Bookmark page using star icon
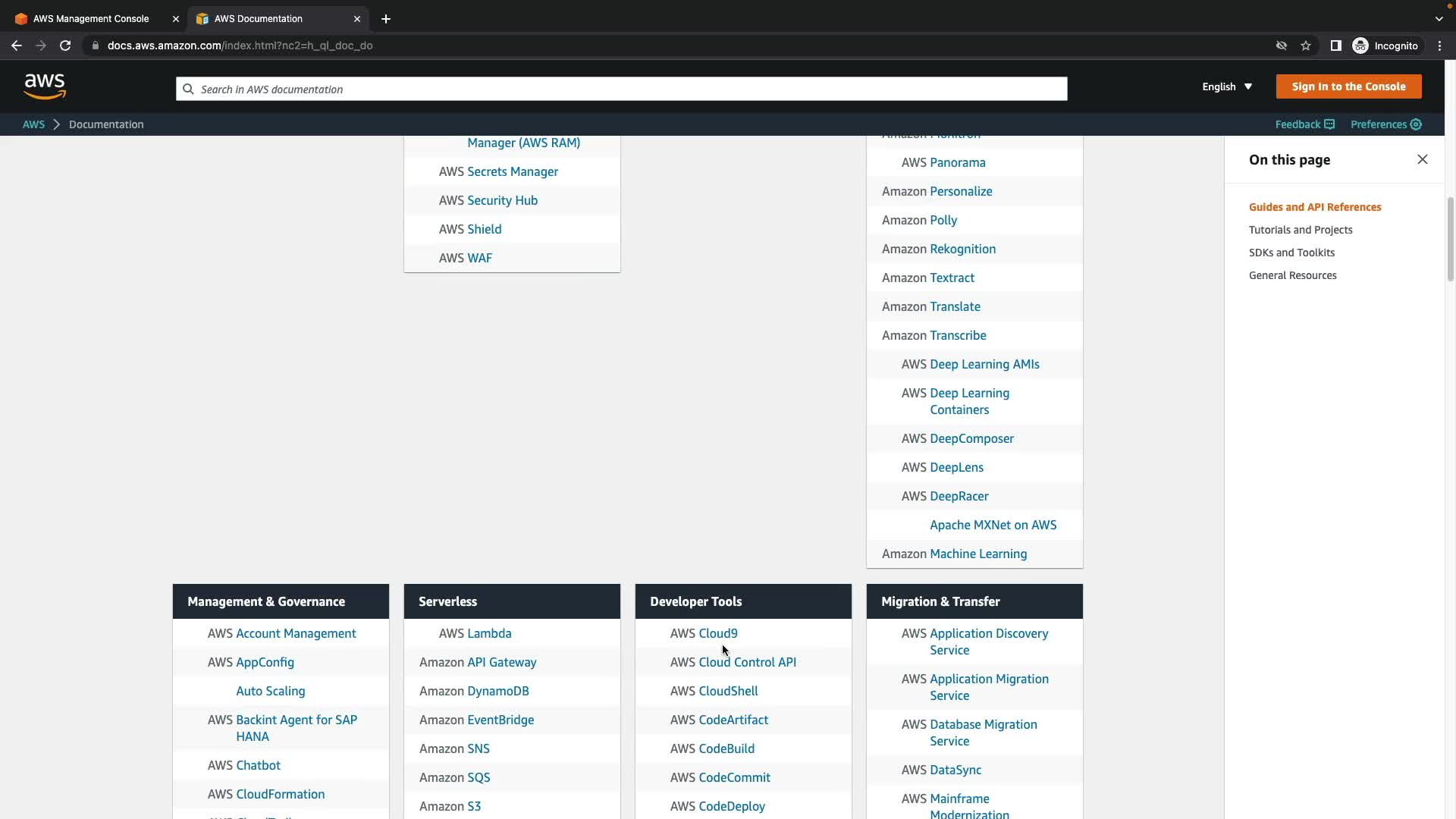The image size is (1456, 819). point(1306,45)
